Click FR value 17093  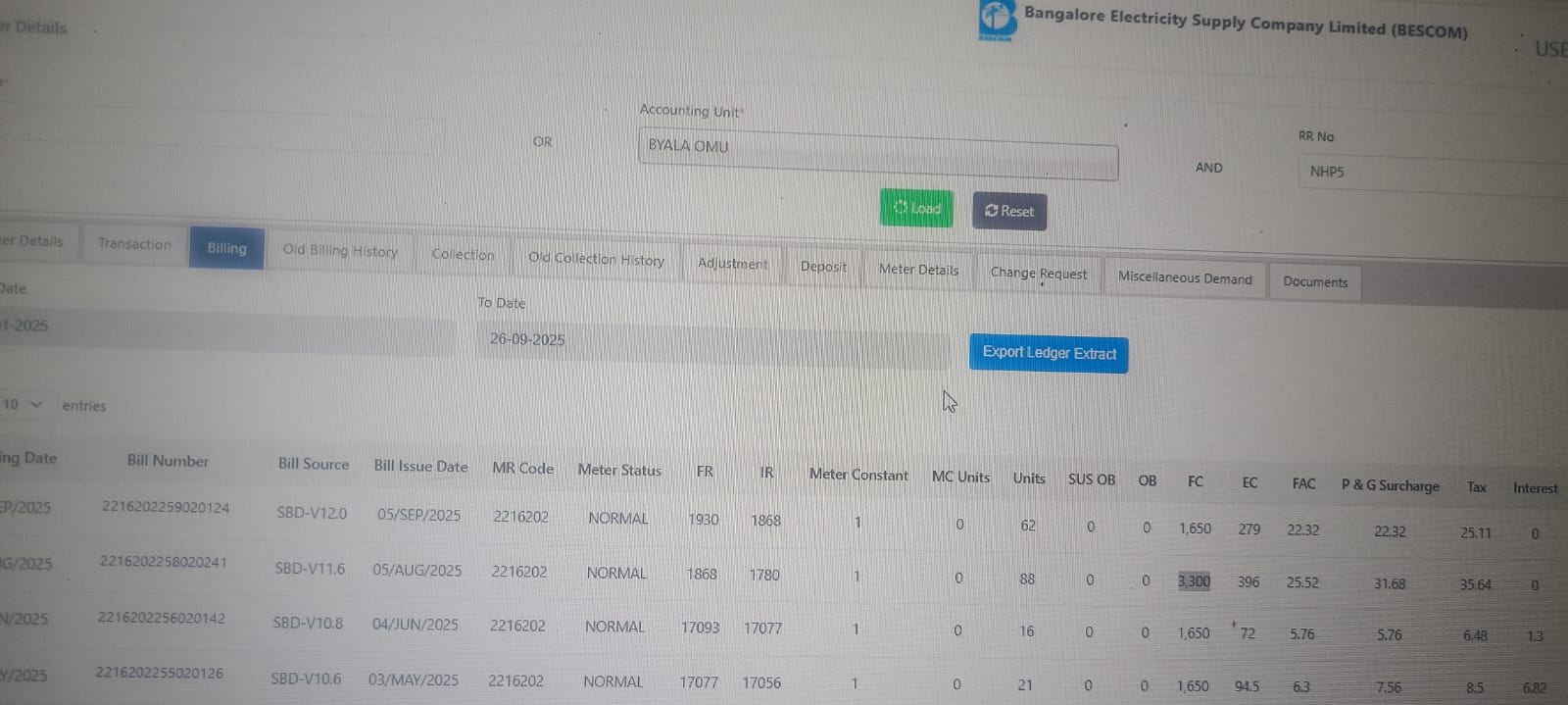click(x=700, y=627)
